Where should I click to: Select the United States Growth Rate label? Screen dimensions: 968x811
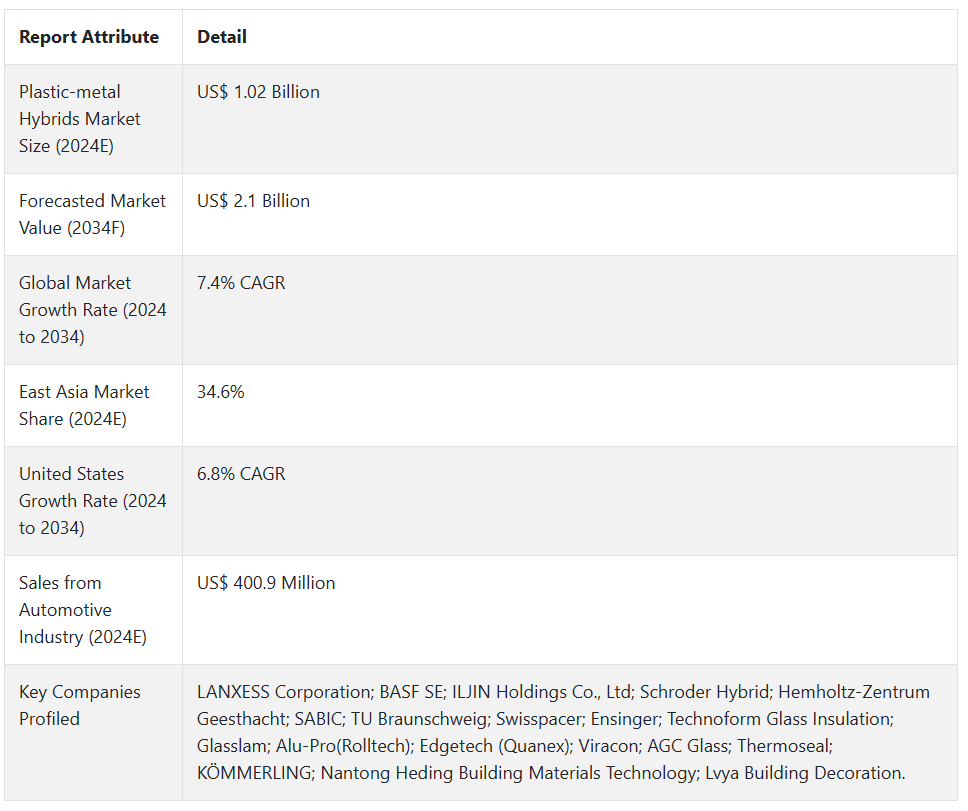point(92,501)
